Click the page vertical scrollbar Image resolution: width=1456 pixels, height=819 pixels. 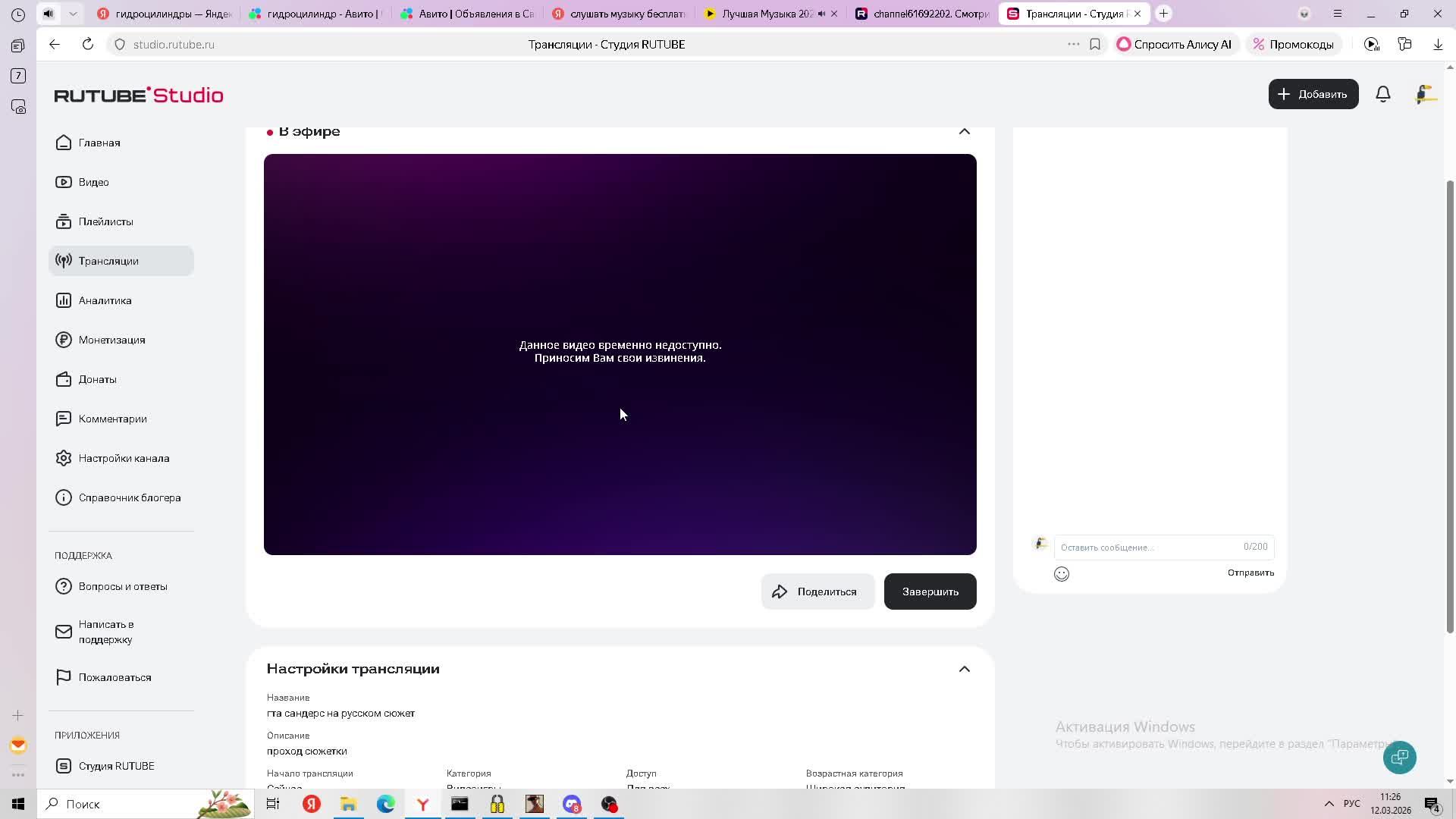1450,406
